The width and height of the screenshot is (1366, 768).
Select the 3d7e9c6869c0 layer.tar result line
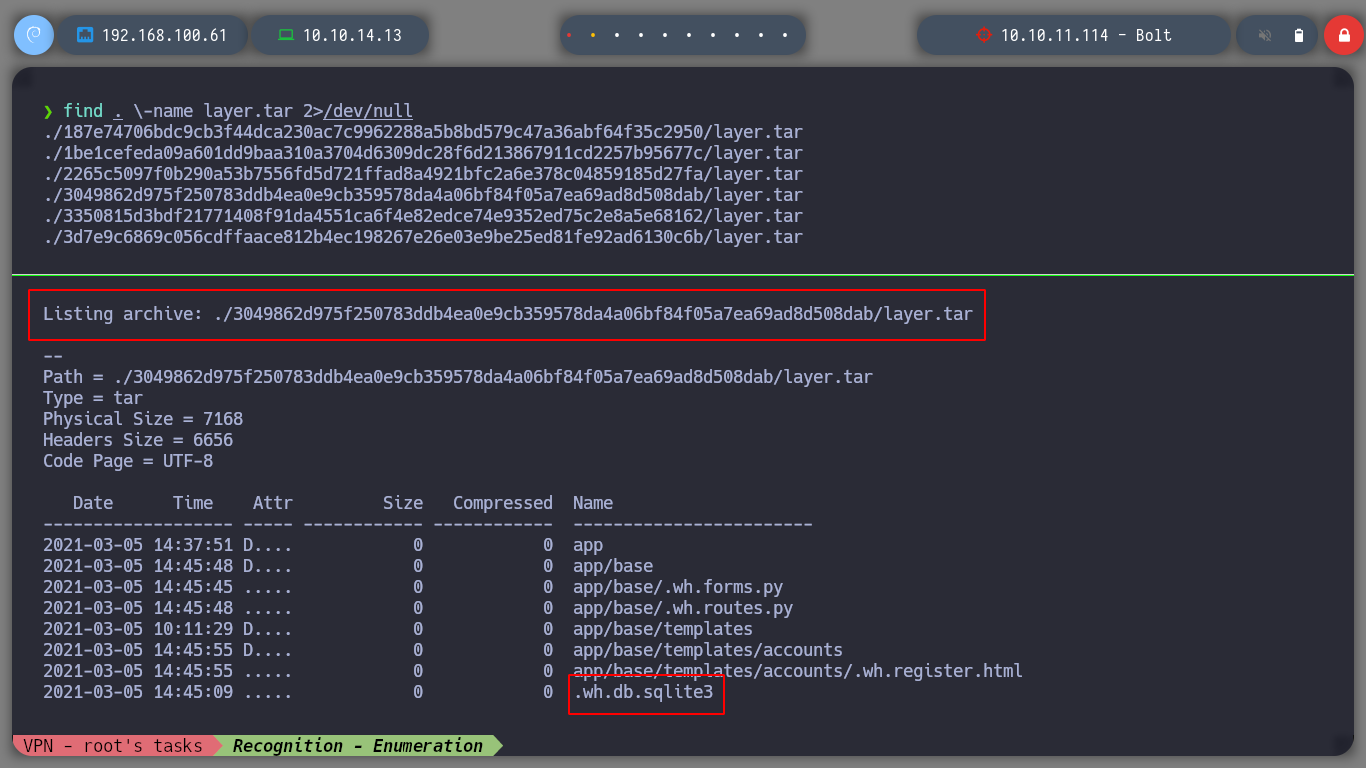pyautogui.click(x=423, y=237)
